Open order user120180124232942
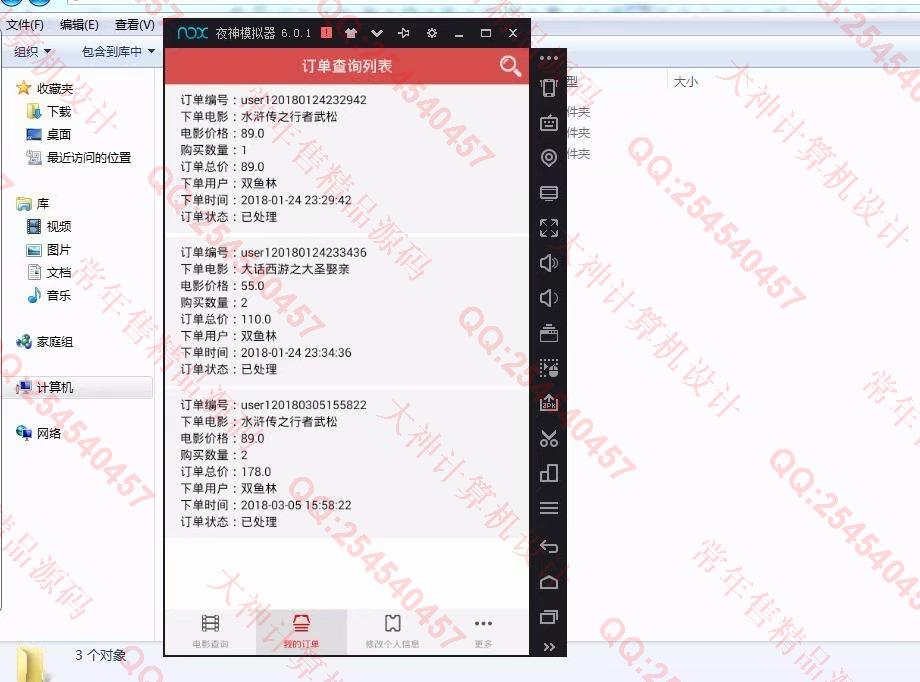This screenshot has height=682, width=920. 346,158
